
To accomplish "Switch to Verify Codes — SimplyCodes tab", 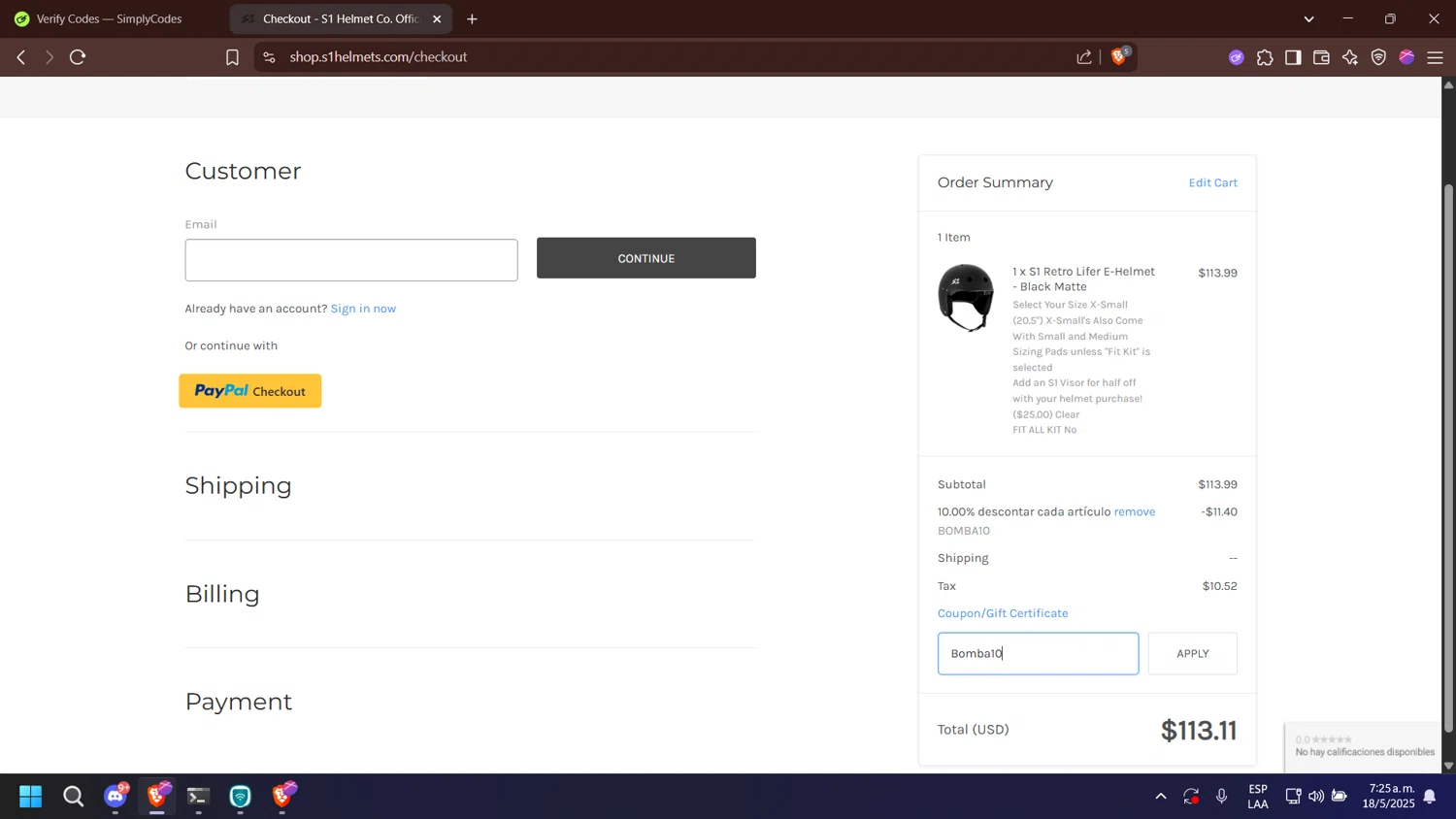I will click(109, 18).
